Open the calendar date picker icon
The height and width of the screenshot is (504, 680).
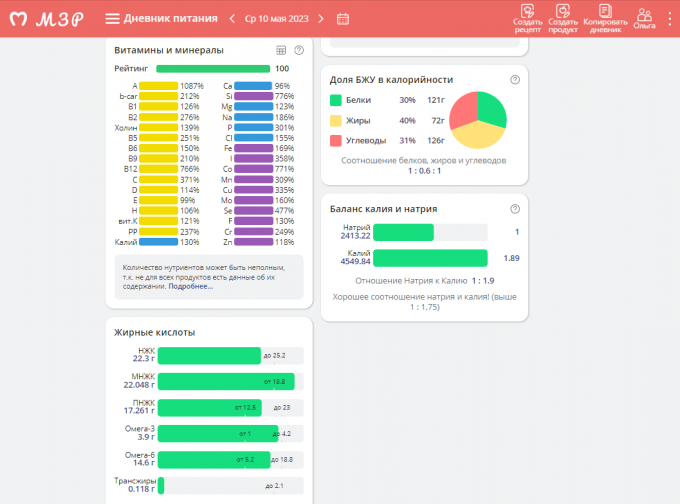tap(343, 19)
